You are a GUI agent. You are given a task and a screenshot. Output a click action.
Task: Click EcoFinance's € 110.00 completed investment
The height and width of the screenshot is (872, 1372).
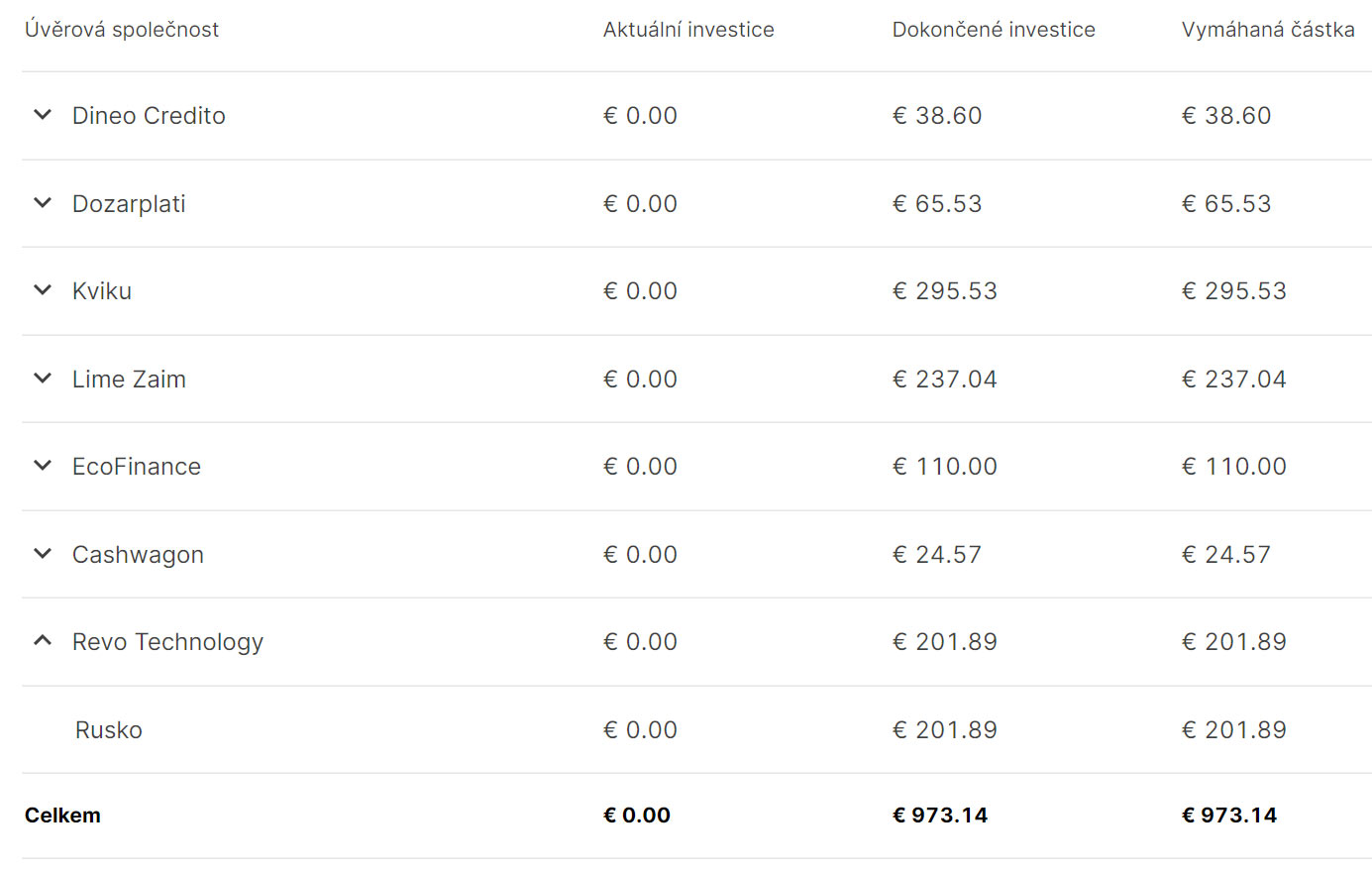tap(945, 467)
